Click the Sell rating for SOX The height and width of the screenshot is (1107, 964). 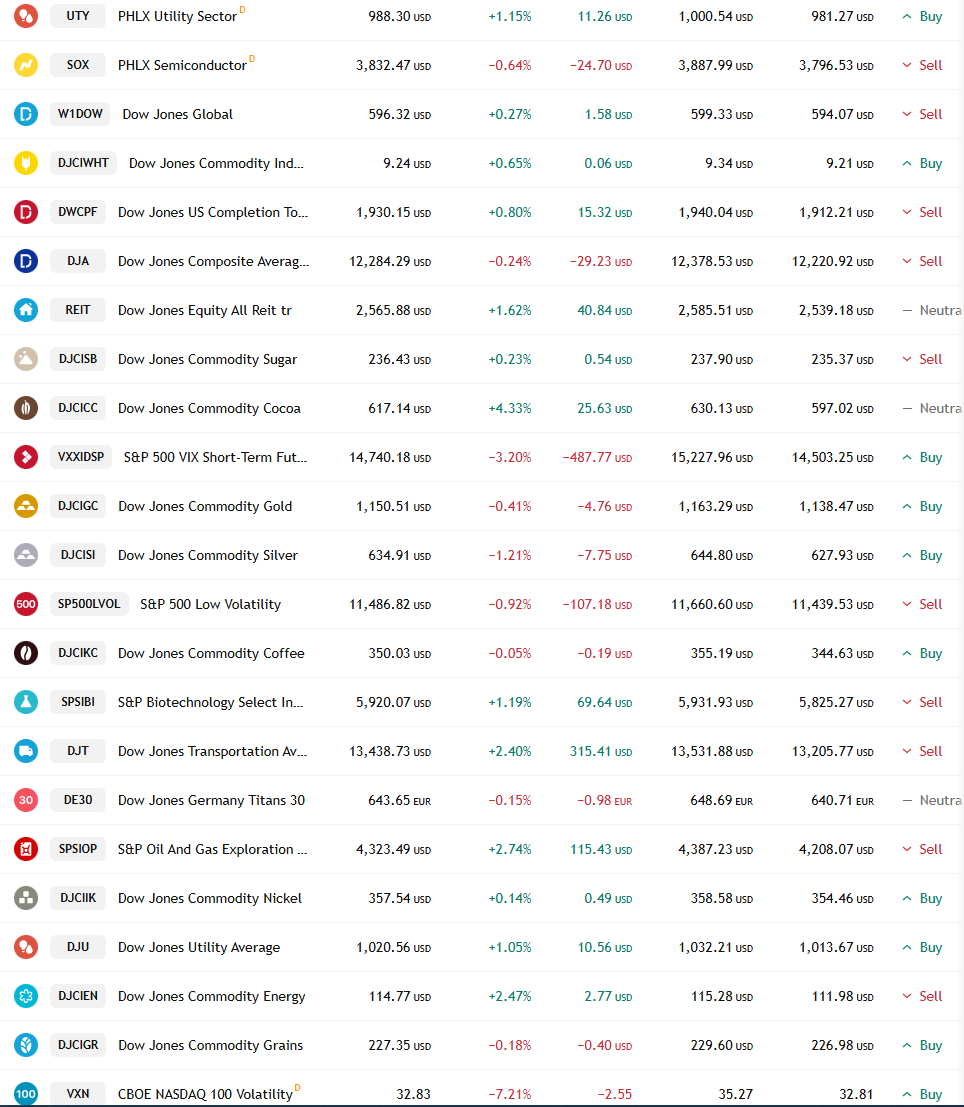click(x=922, y=65)
